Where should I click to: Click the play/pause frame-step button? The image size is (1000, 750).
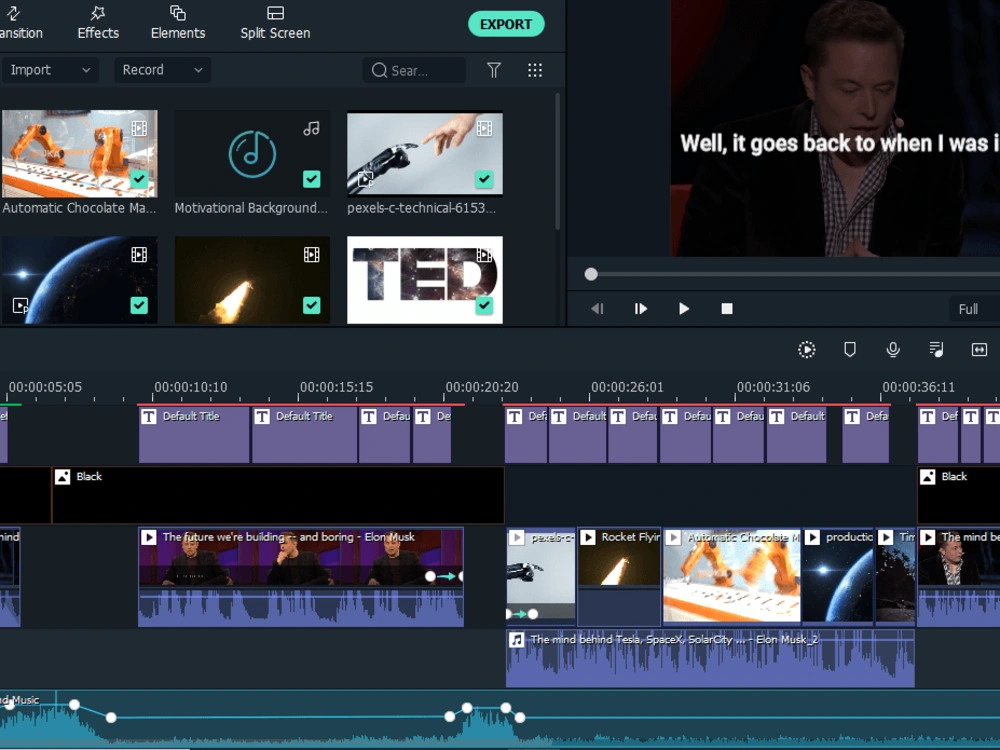640,309
